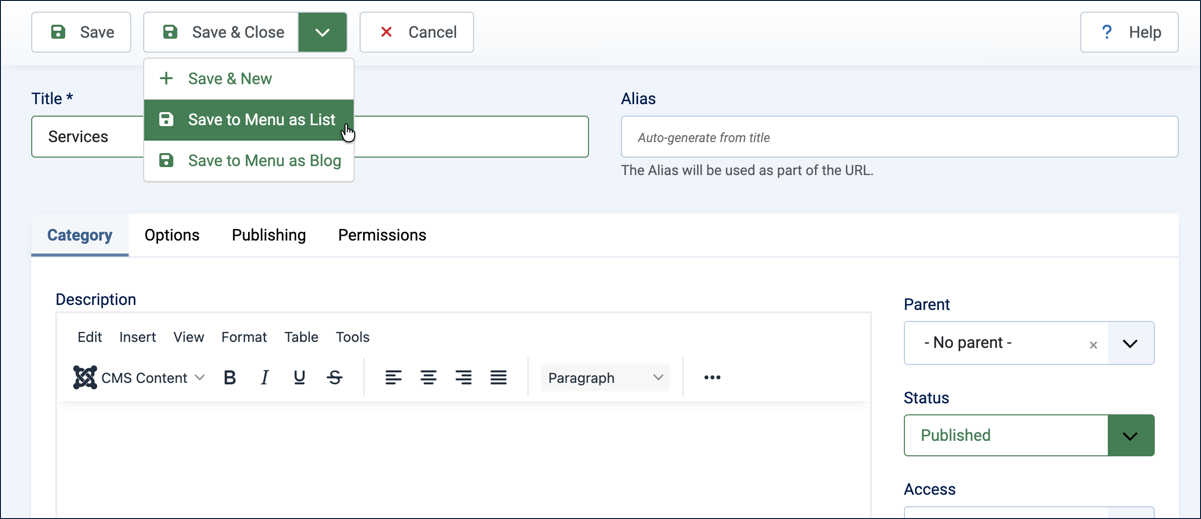
Task: Click the Title input field
Action: click(310, 137)
